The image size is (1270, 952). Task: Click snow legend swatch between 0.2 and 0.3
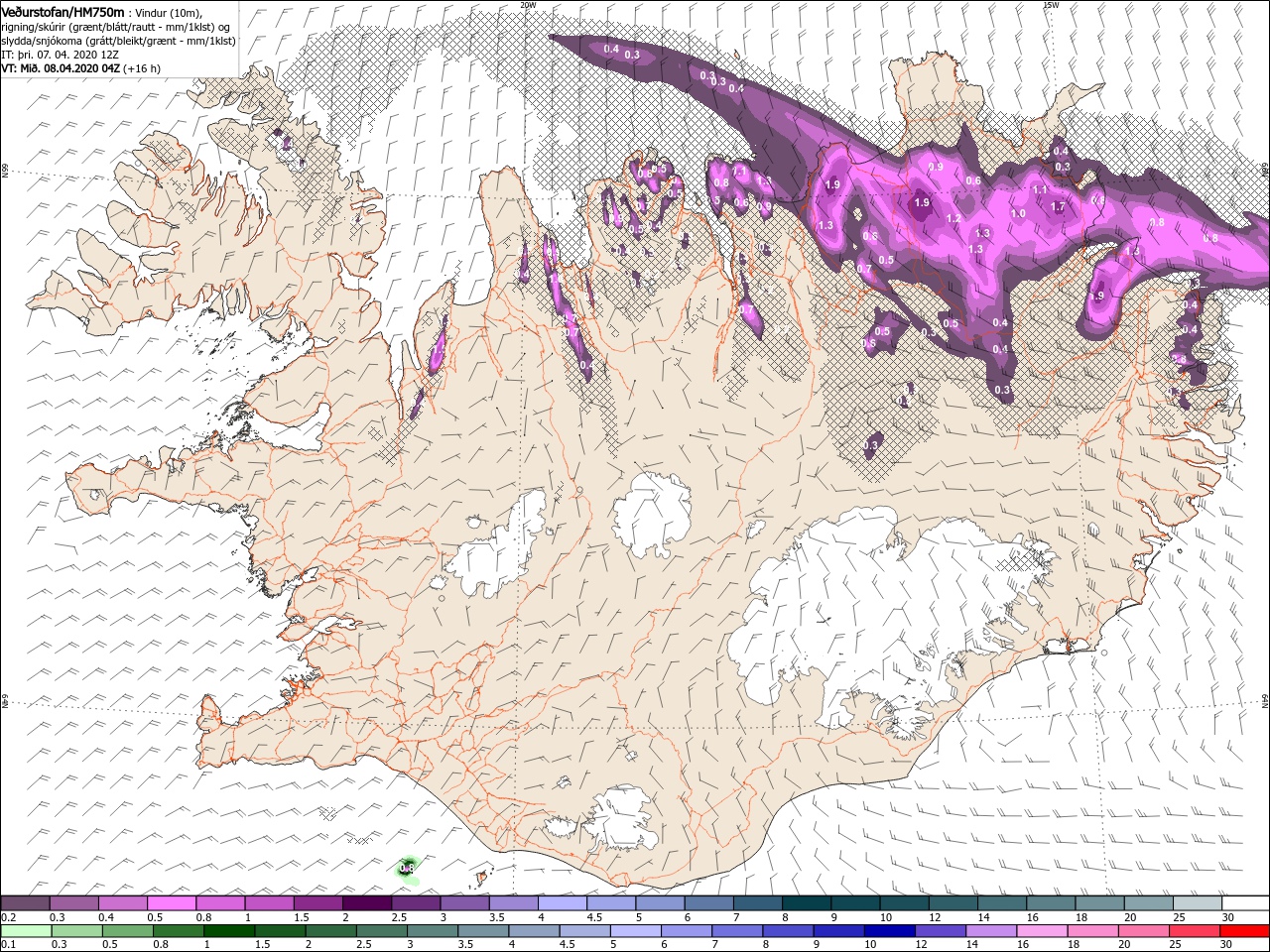[x=25, y=902]
